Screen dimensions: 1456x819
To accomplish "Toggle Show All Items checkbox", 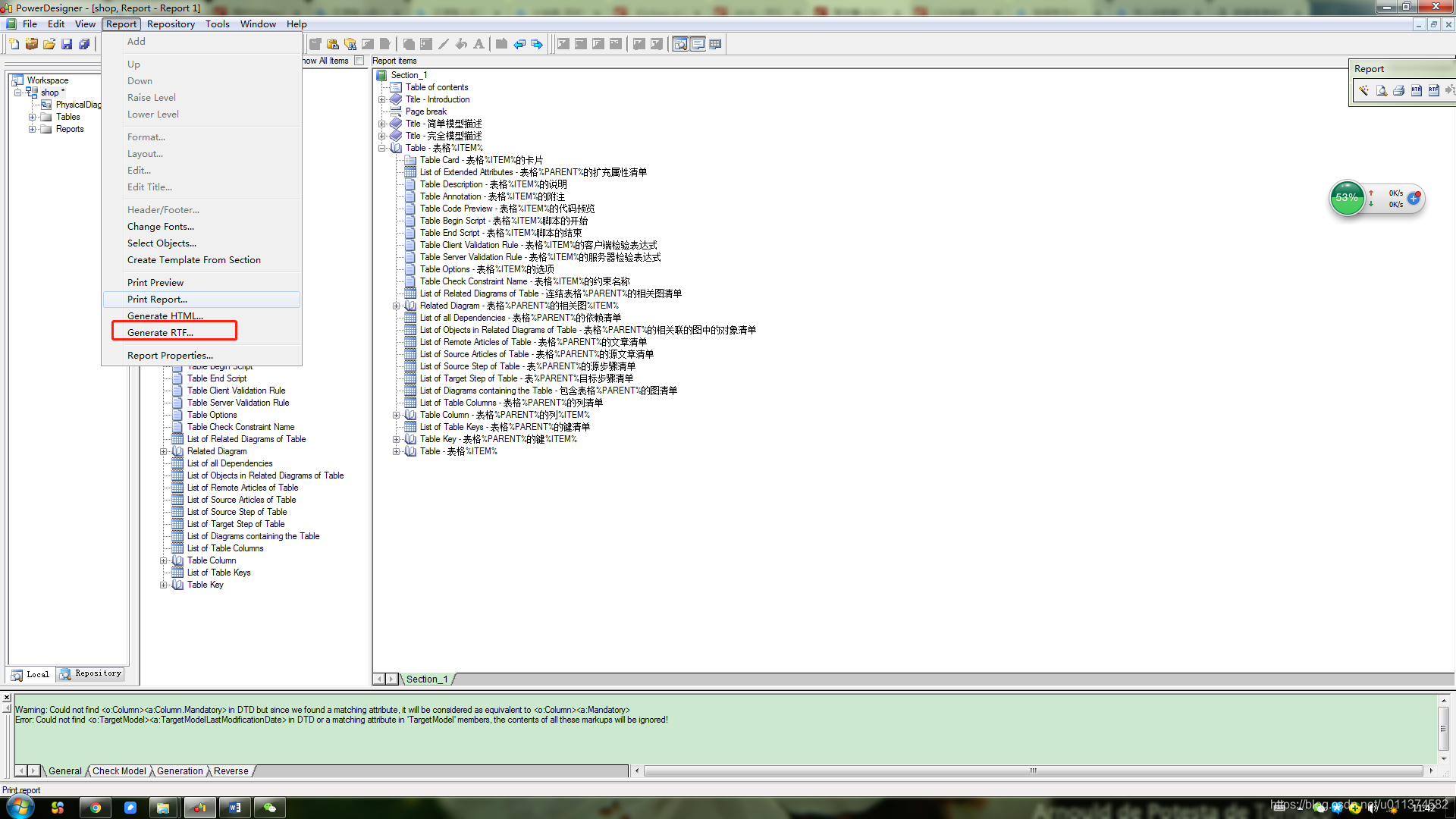I will click(x=360, y=61).
